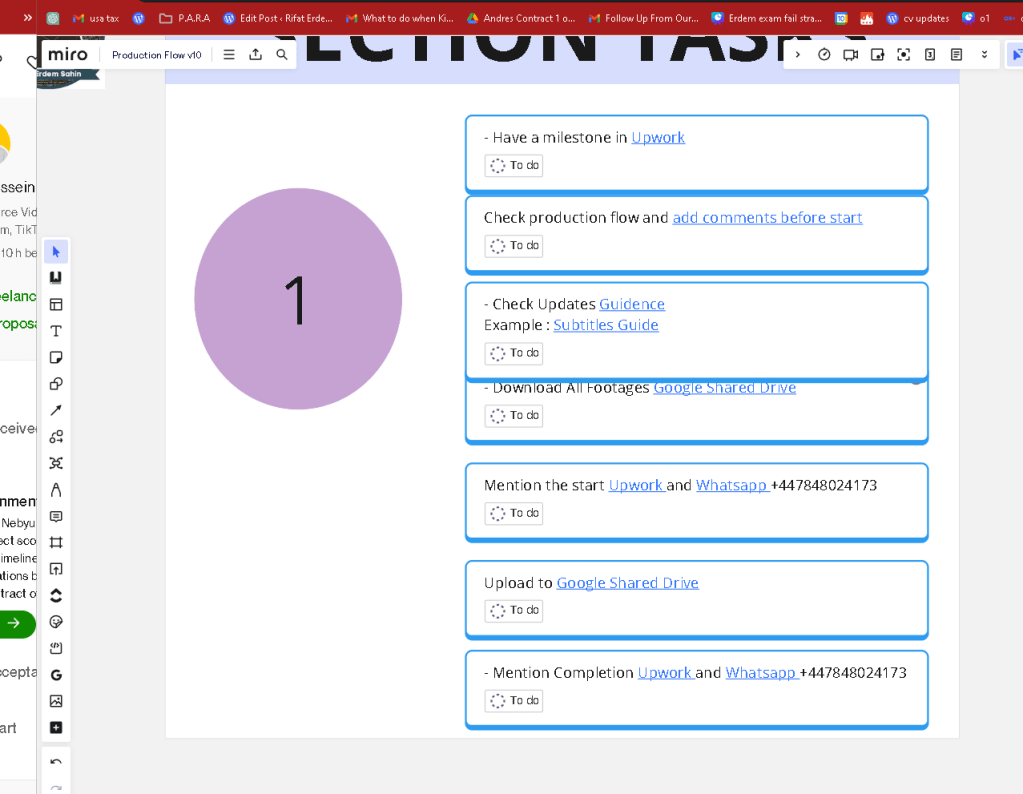Toggle To do status on Mention the start card
The height and width of the screenshot is (794, 1023).
[514, 513]
